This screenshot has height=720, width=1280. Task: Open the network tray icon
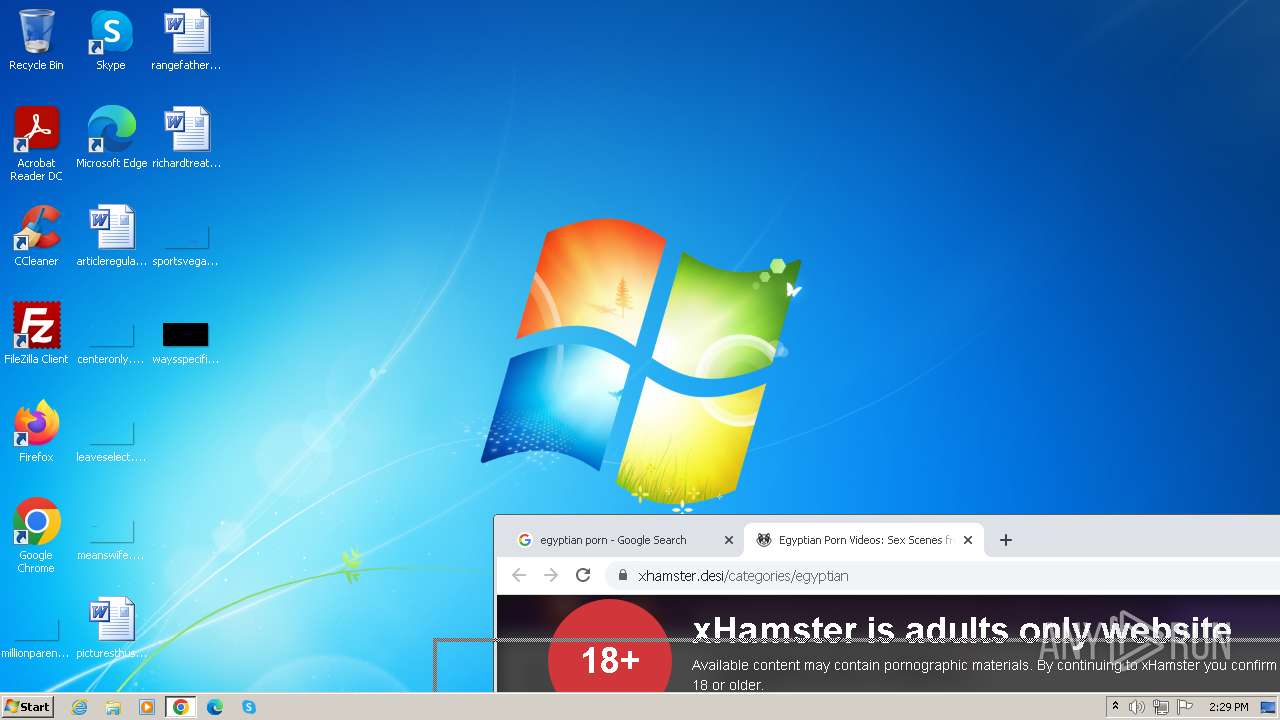tap(1161, 707)
